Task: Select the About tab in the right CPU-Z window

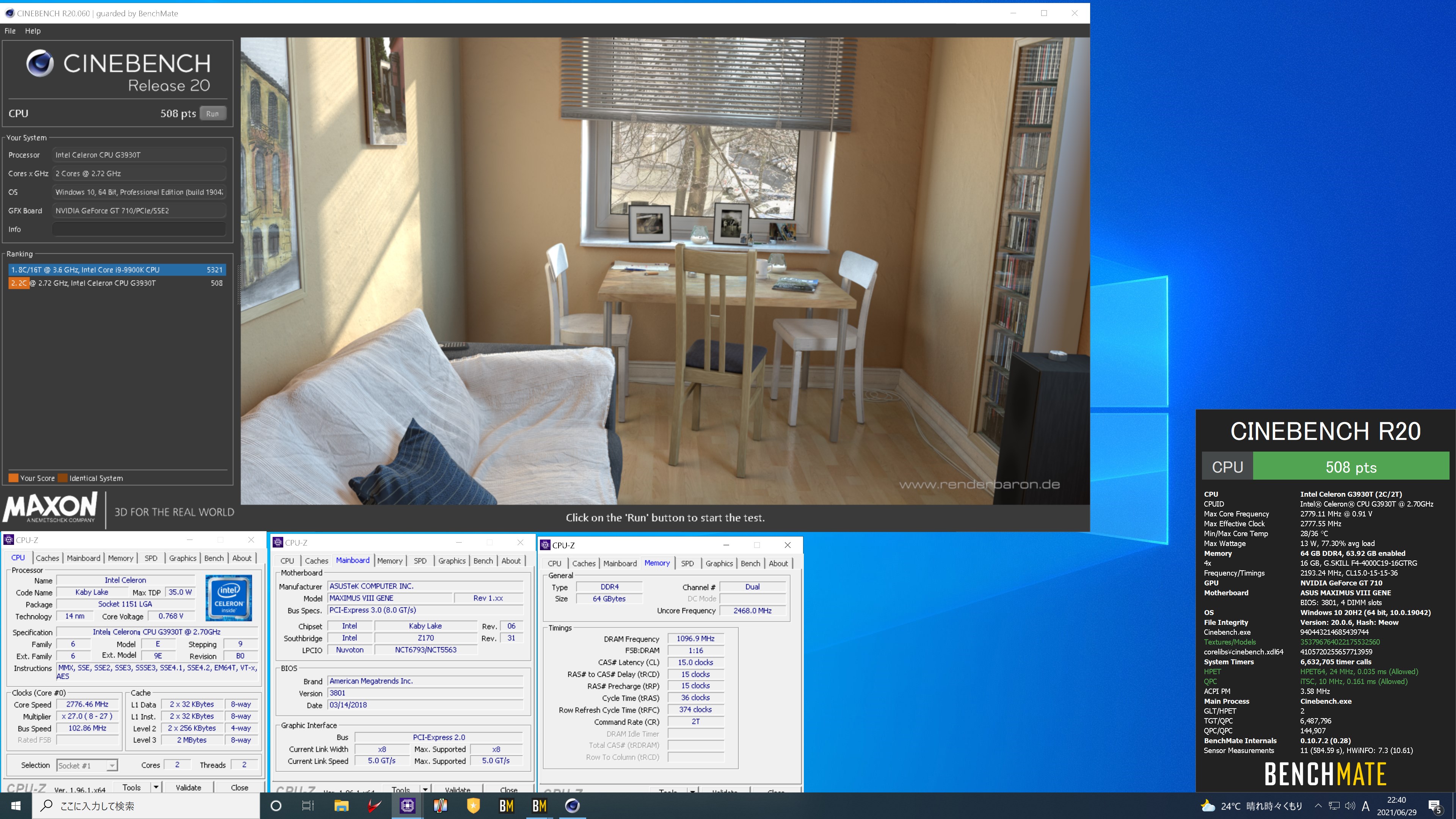Action: pyautogui.click(x=778, y=563)
